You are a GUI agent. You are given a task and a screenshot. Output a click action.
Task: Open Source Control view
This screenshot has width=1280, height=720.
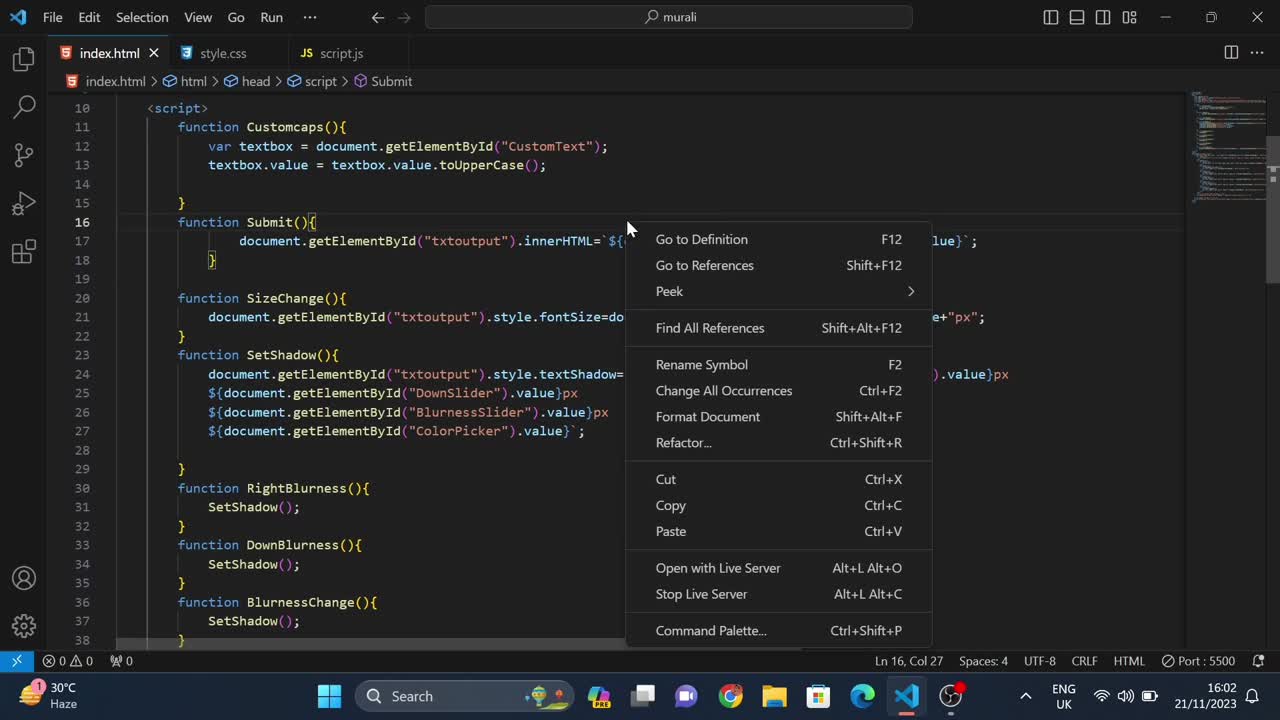[24, 155]
